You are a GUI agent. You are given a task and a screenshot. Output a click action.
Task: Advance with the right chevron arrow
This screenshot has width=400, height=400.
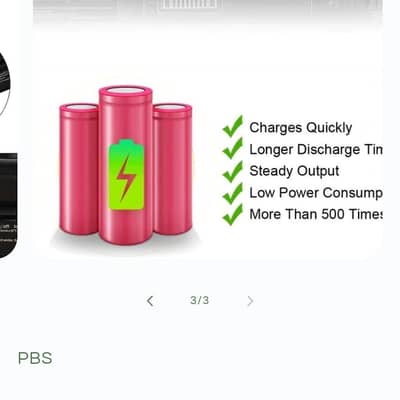(250, 301)
